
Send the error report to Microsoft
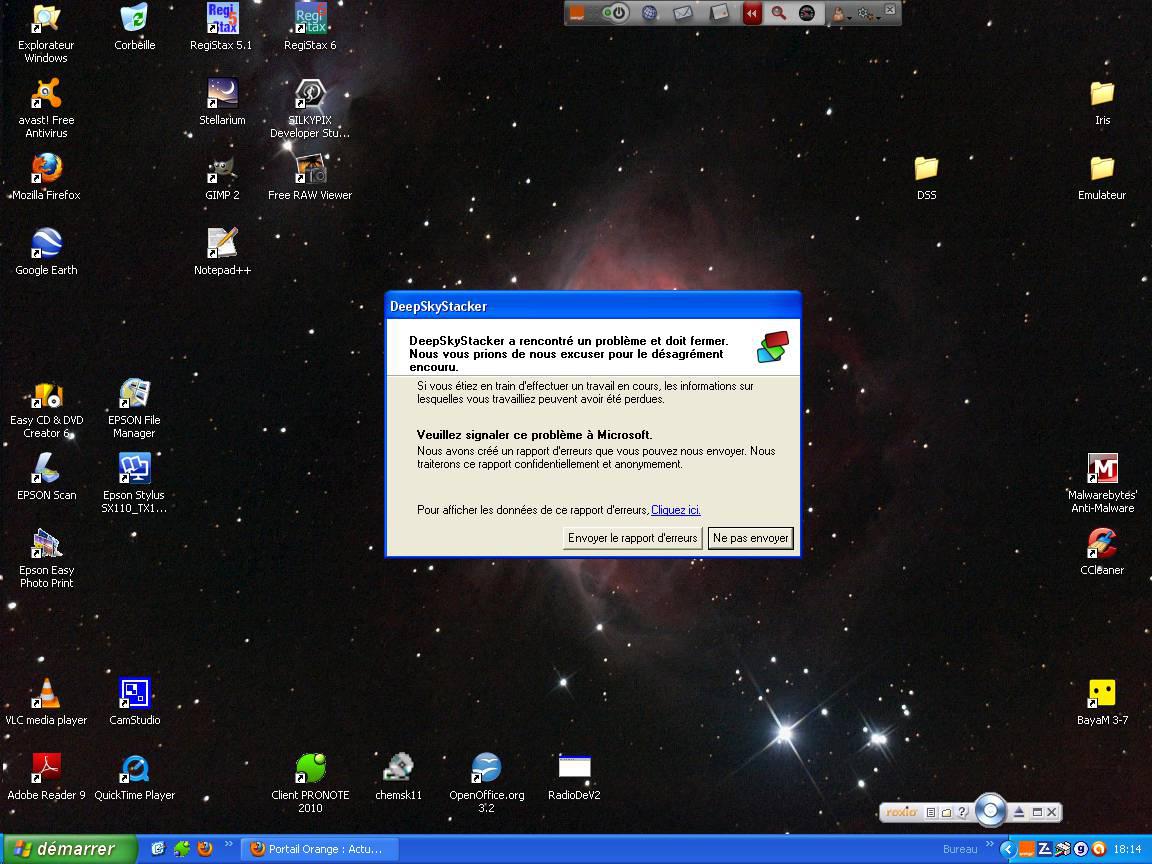point(633,538)
